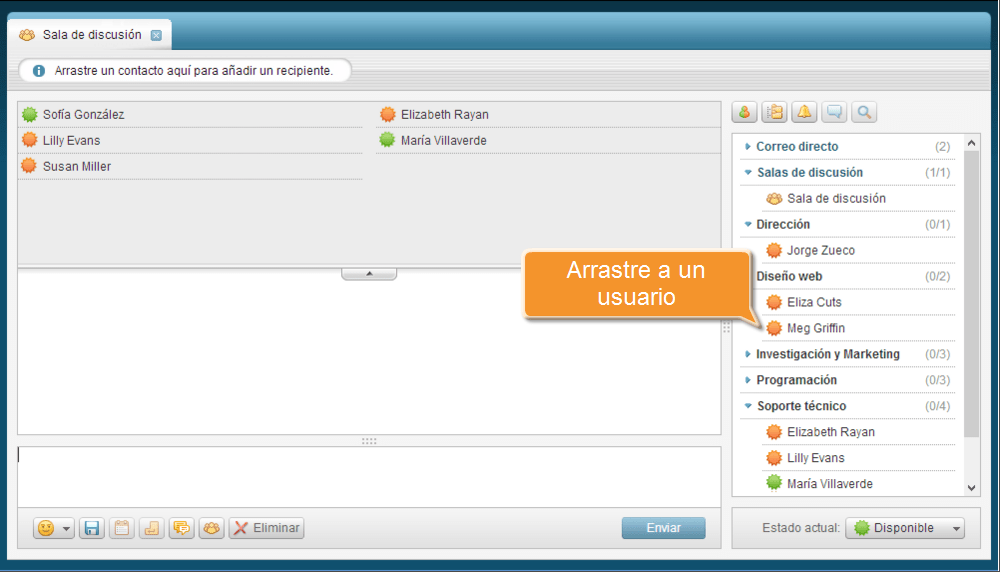This screenshot has height=572, width=1000.
Task: Click the contact list scroll down arrow
Action: pyautogui.click(x=971, y=488)
